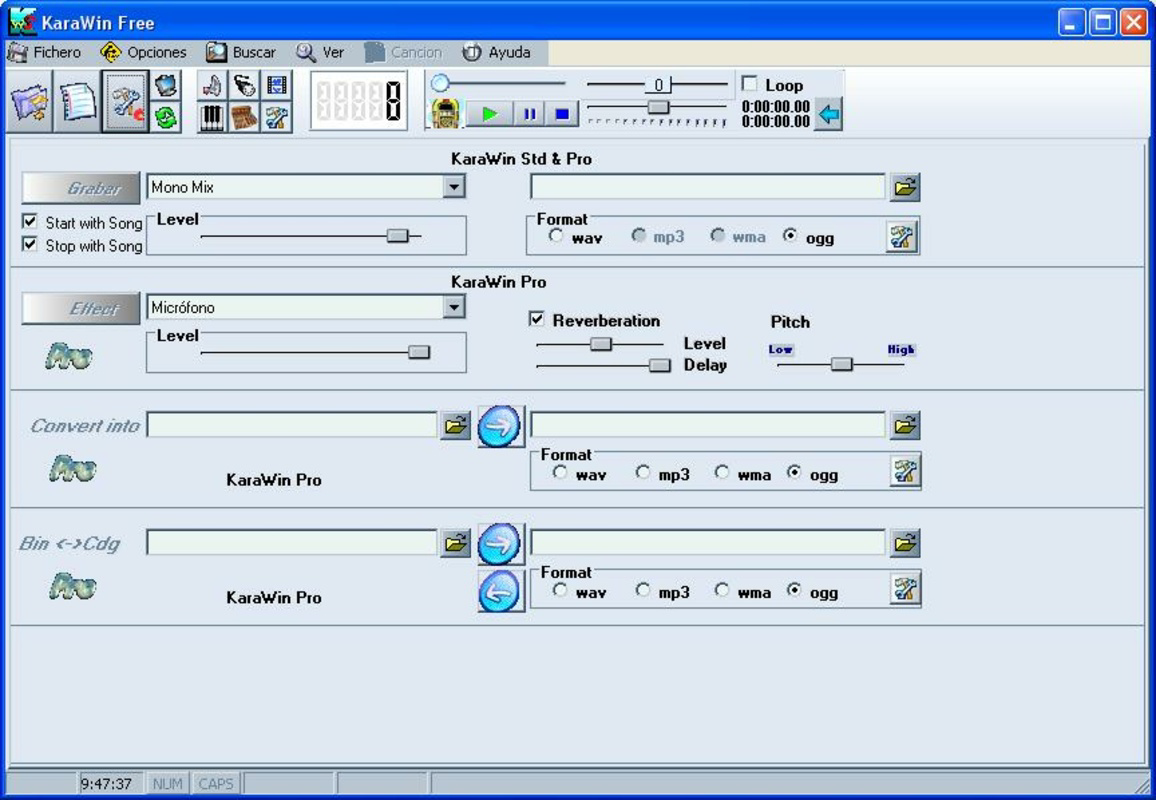The width and height of the screenshot is (1156, 800).
Task: Open the Ayuda menu
Action: tap(496, 52)
